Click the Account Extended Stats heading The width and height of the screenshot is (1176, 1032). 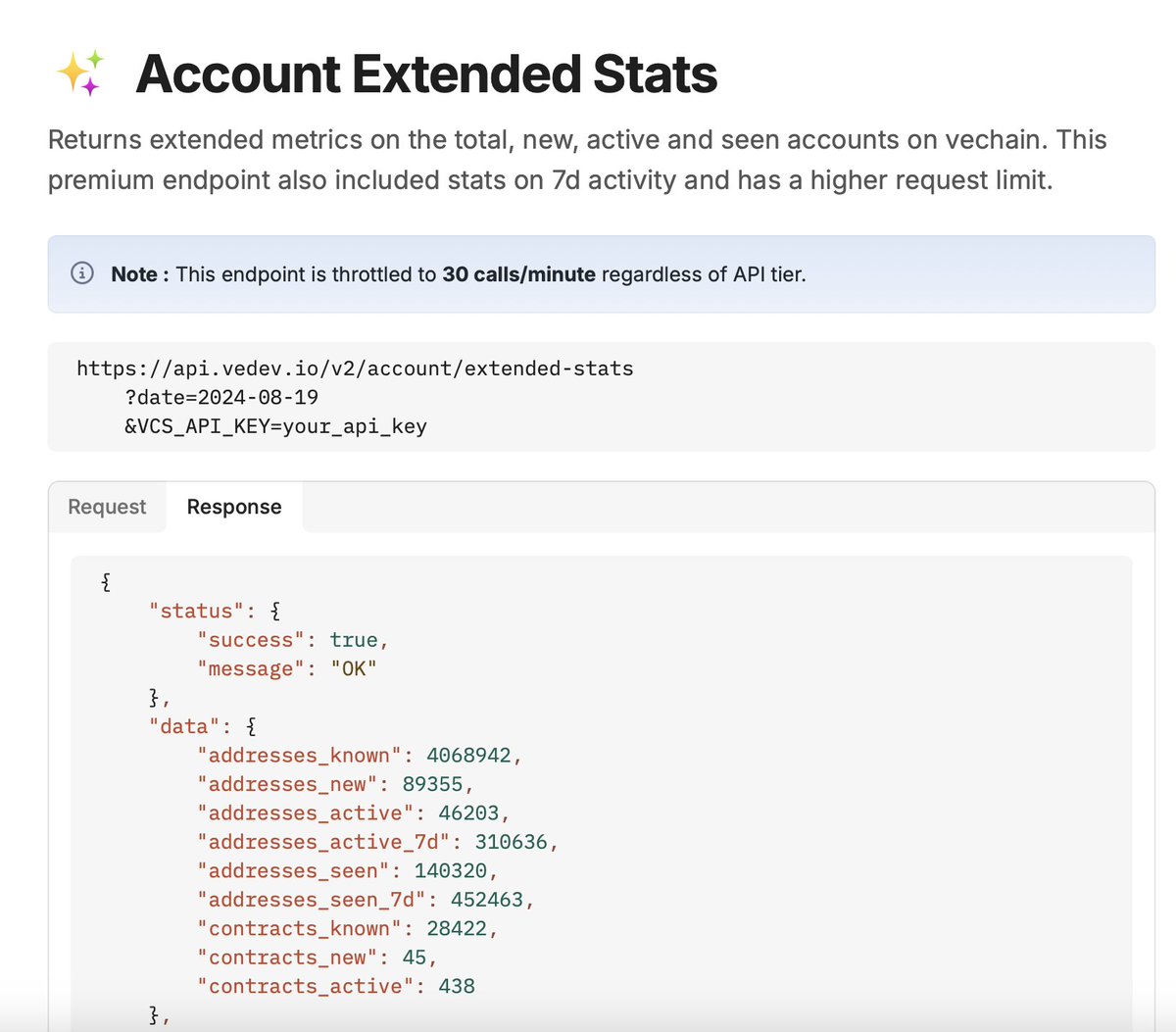click(426, 74)
